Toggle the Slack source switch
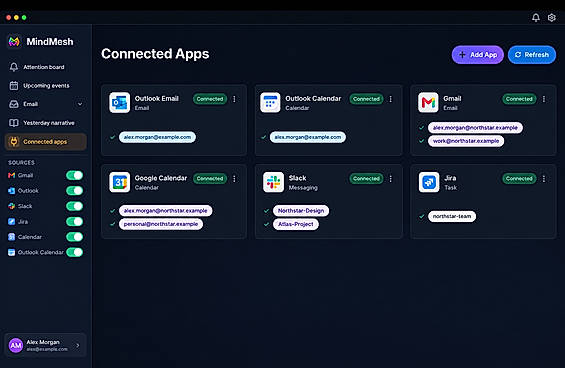 pos(75,206)
